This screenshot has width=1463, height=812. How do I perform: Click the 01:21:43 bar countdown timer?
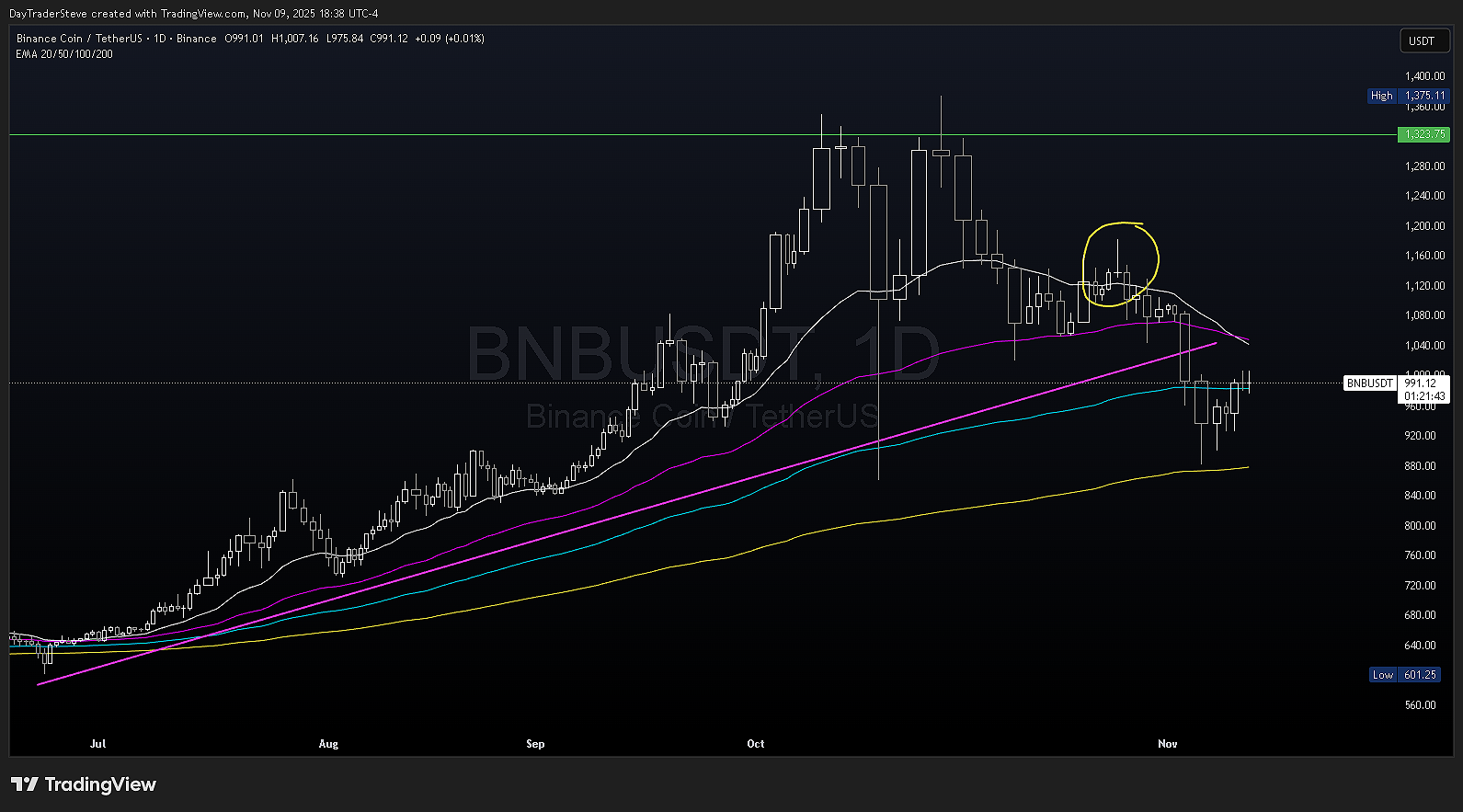click(1424, 396)
